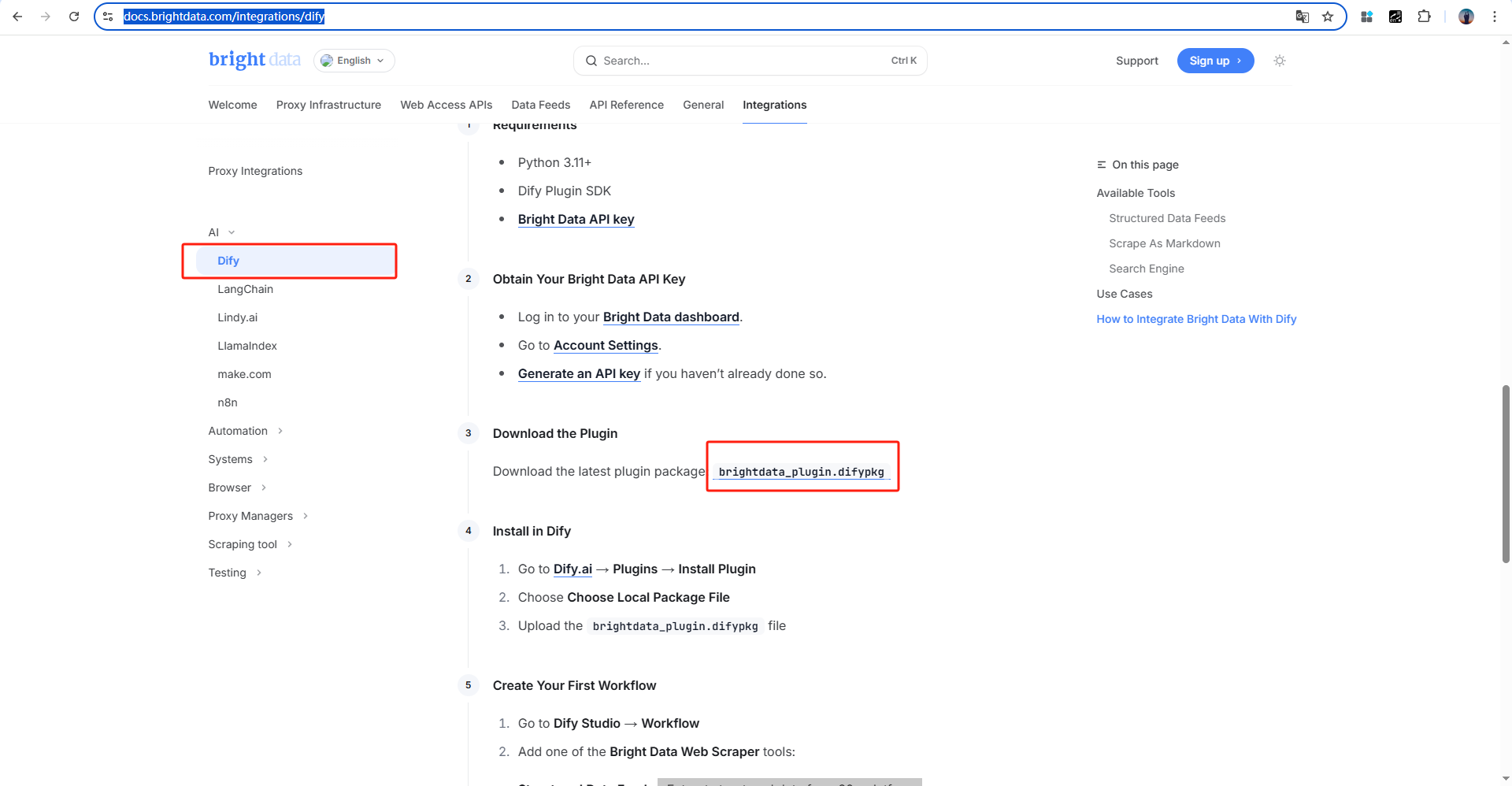
Task: Reload the page with the refresh icon
Action: point(74,17)
